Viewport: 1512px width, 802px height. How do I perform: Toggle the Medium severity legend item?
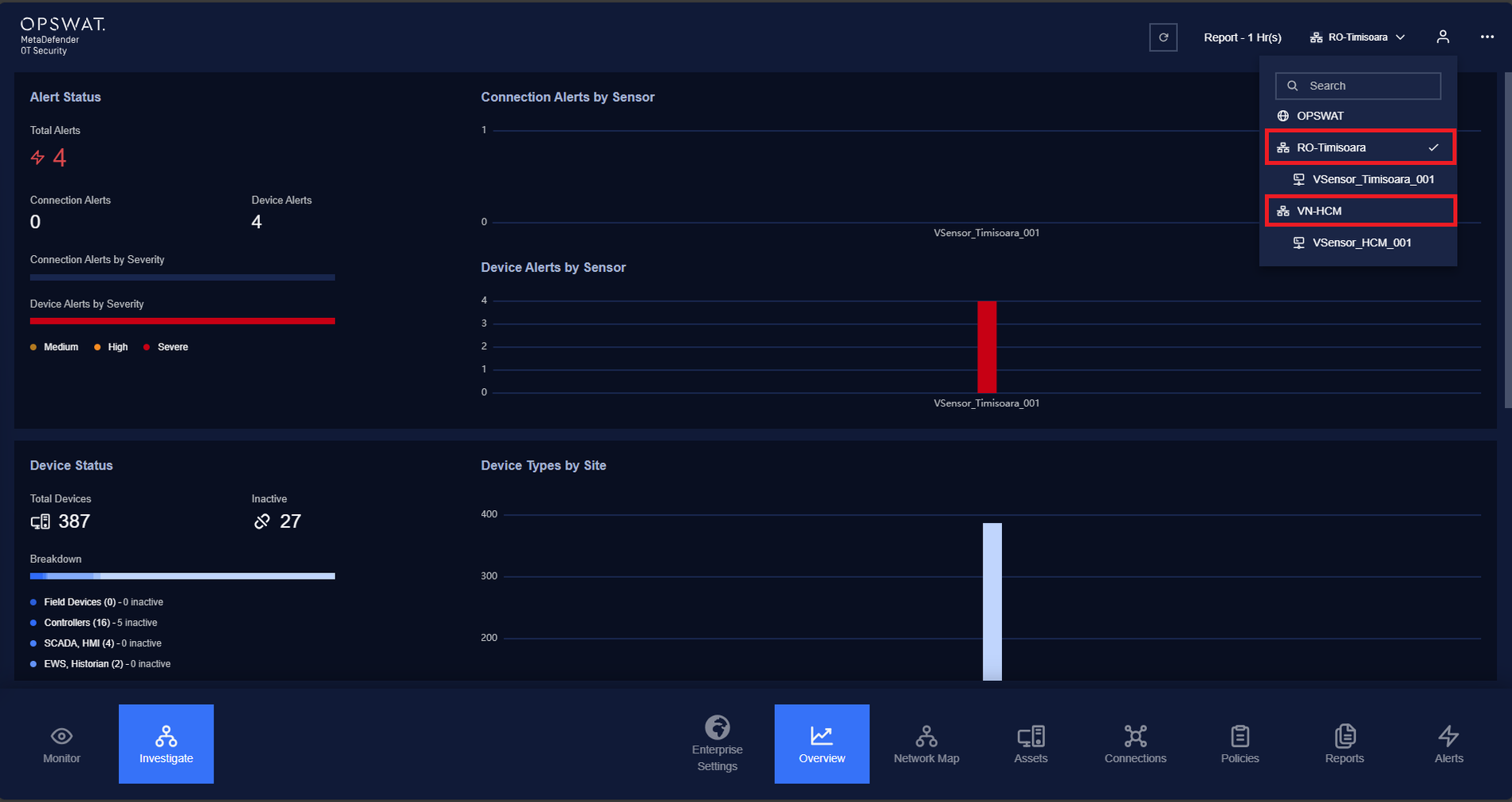point(54,348)
